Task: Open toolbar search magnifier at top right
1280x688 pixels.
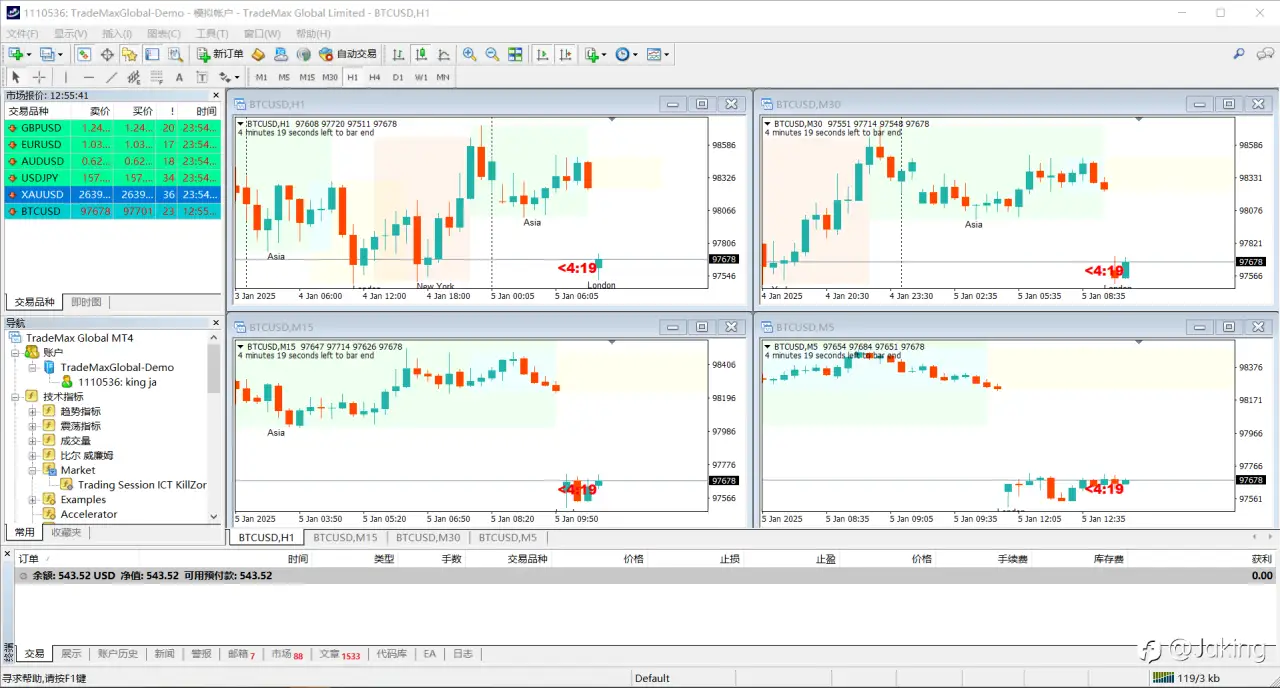Action: [1238, 54]
